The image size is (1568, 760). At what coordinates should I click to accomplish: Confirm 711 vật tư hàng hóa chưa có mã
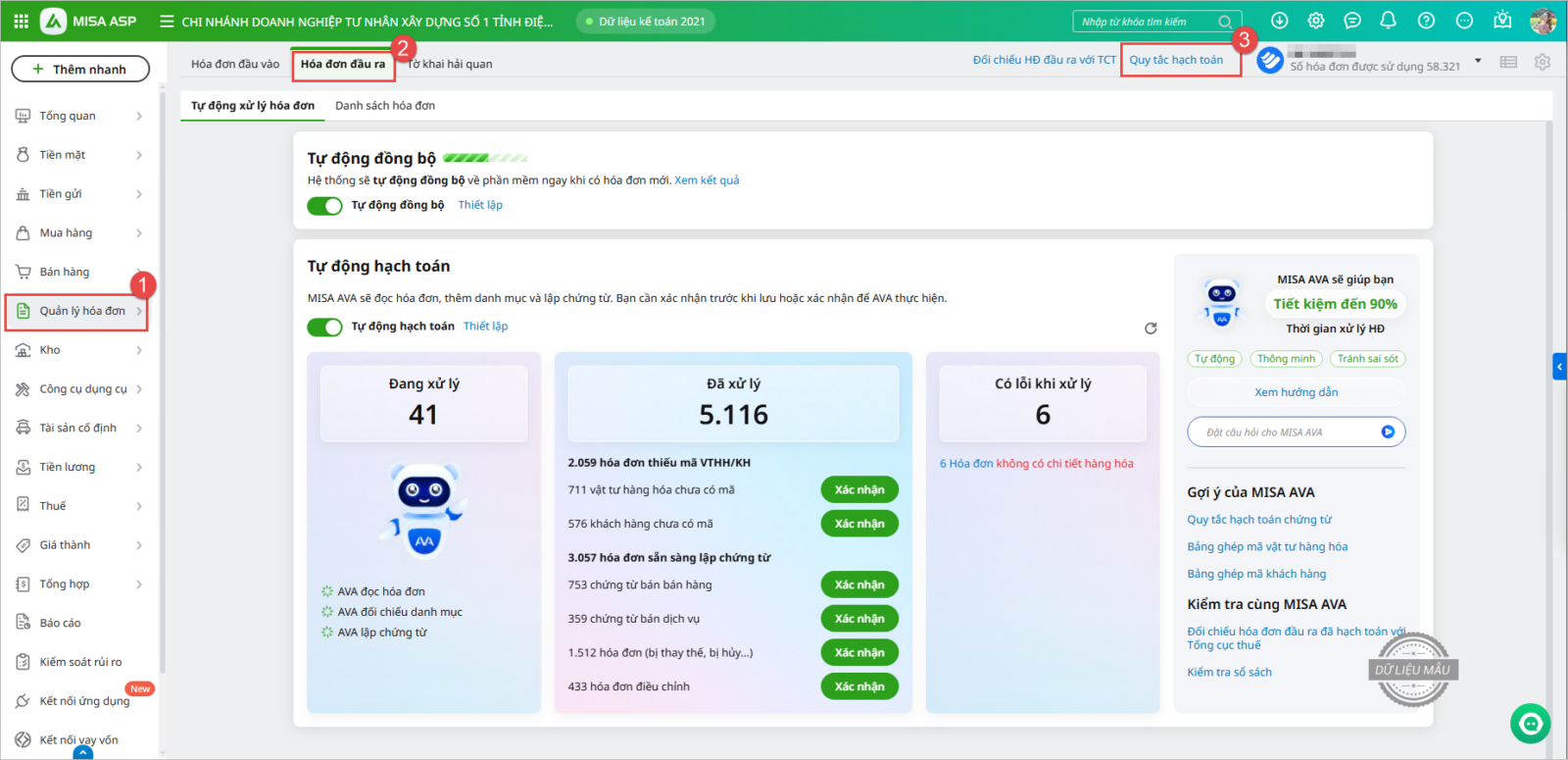858,490
